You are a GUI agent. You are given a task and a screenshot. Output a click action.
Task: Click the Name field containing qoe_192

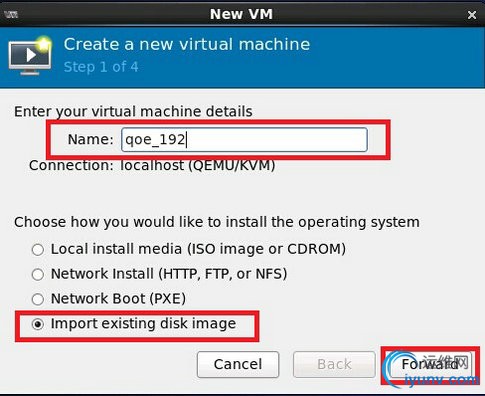click(x=244, y=140)
